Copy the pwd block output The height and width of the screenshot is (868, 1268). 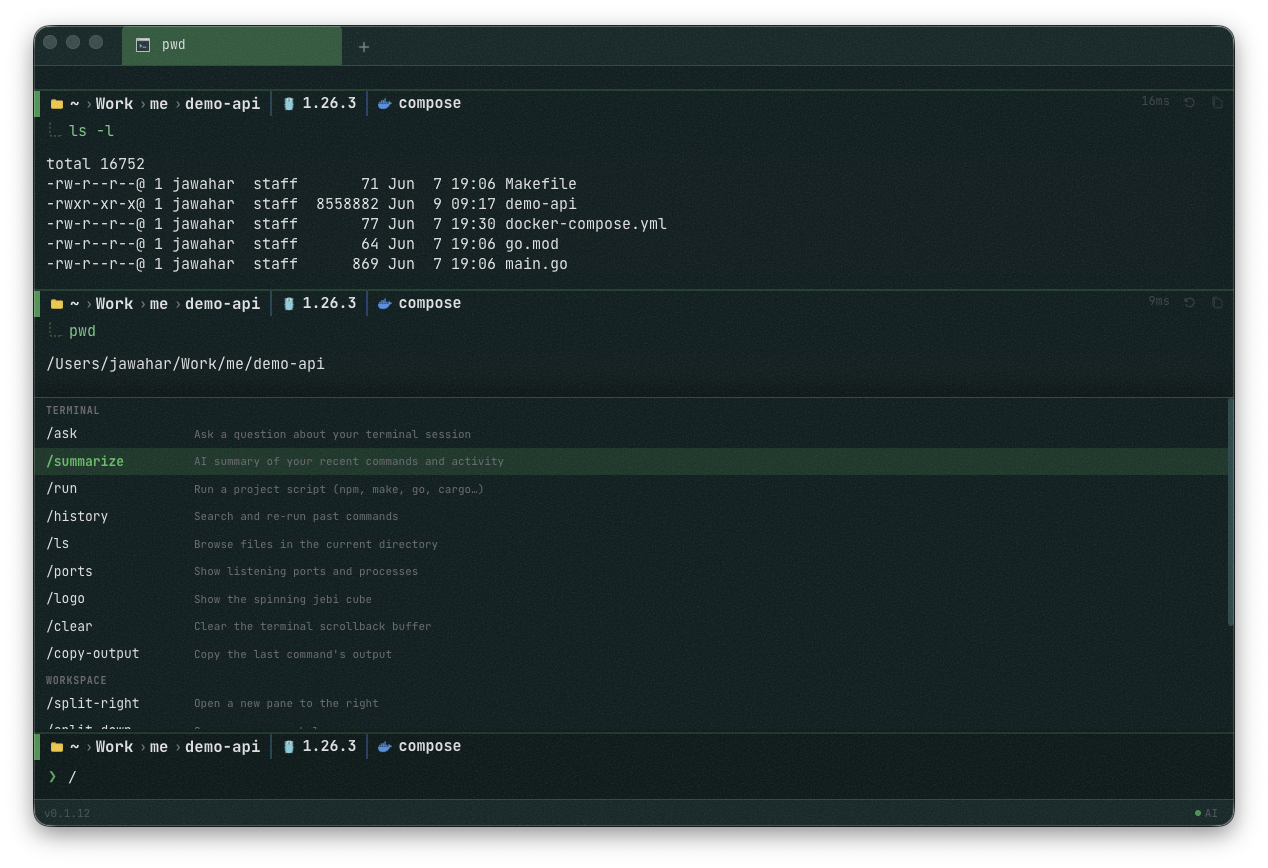pos(1217,302)
